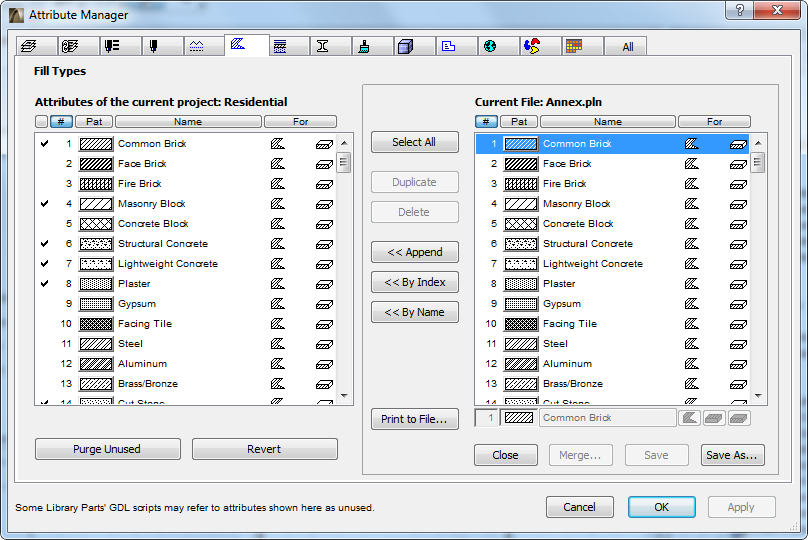808x540 pixels.
Task: Click the Cancel button
Action: pyautogui.click(x=580, y=508)
